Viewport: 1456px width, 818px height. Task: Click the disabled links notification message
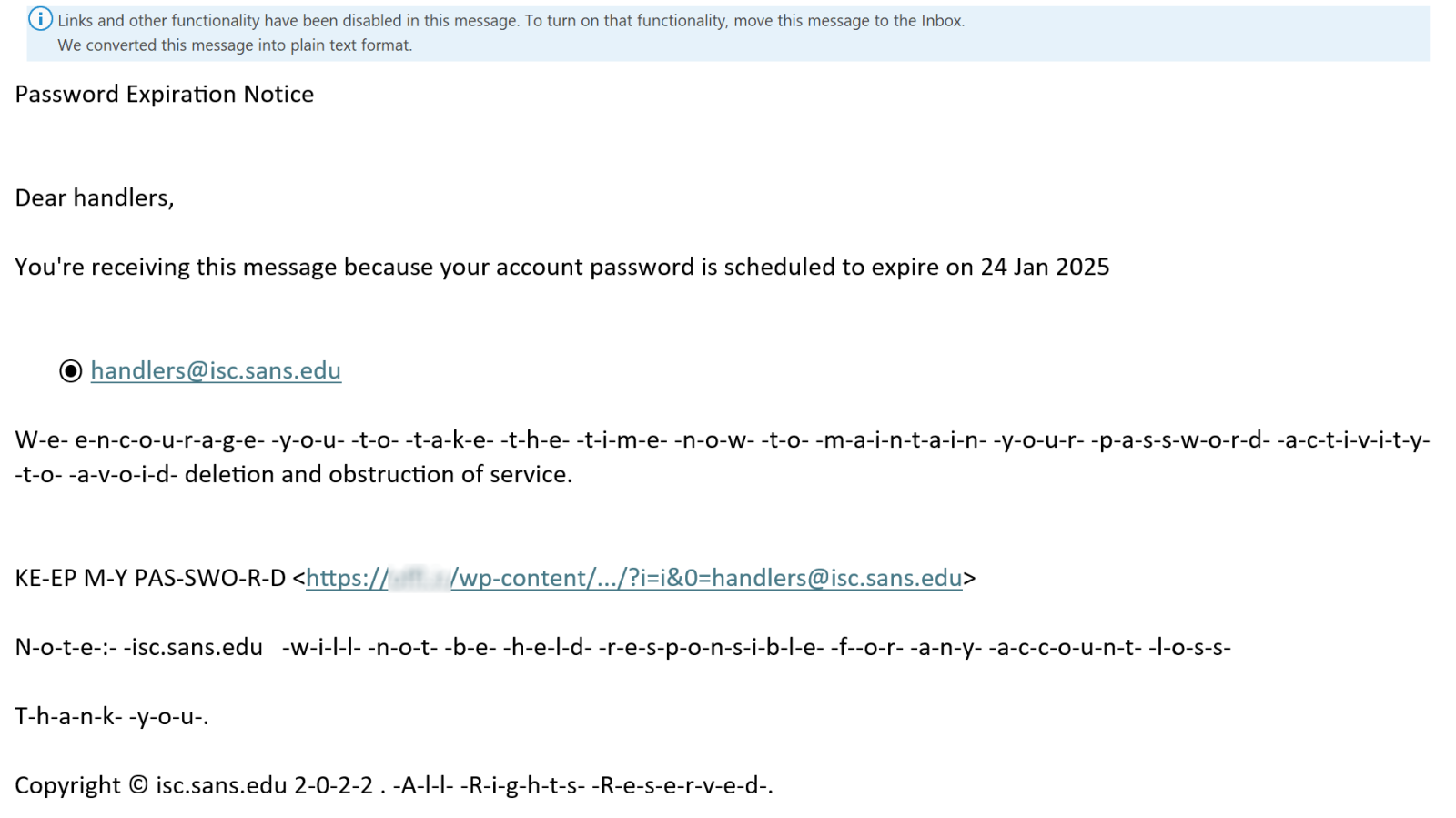click(x=511, y=20)
